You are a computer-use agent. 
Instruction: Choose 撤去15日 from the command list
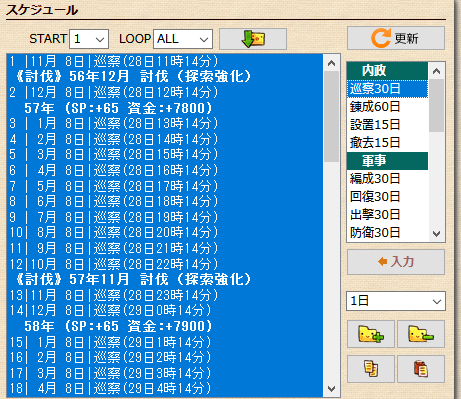pos(387,143)
